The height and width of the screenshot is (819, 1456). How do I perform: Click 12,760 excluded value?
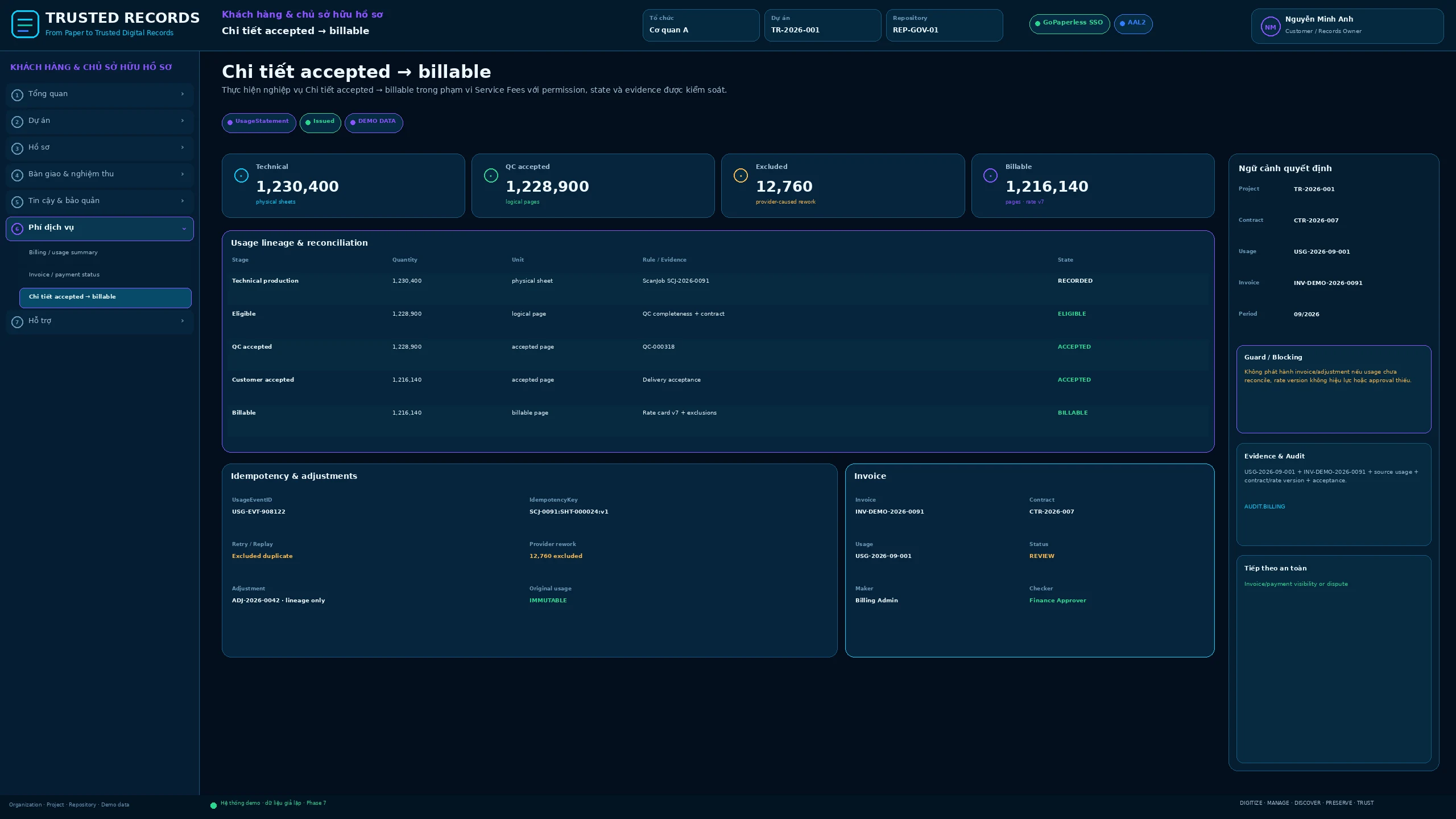tap(556, 556)
